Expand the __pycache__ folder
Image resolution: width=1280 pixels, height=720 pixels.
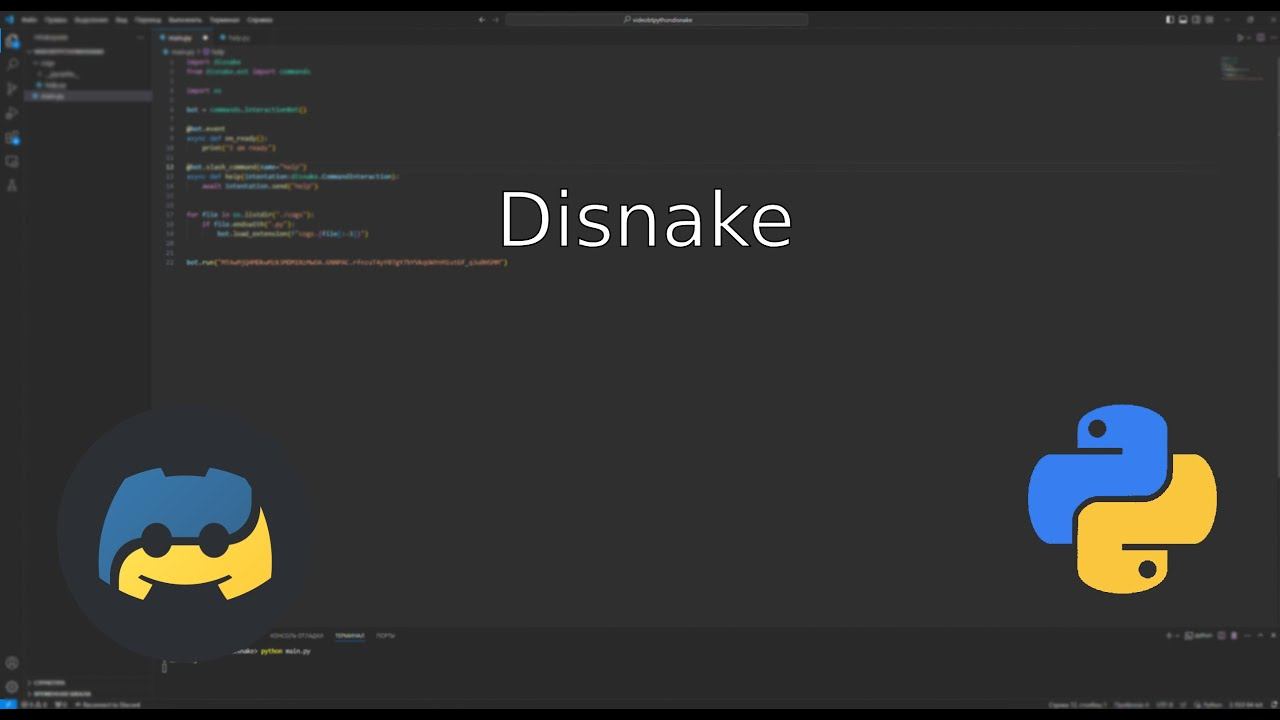pos(58,74)
